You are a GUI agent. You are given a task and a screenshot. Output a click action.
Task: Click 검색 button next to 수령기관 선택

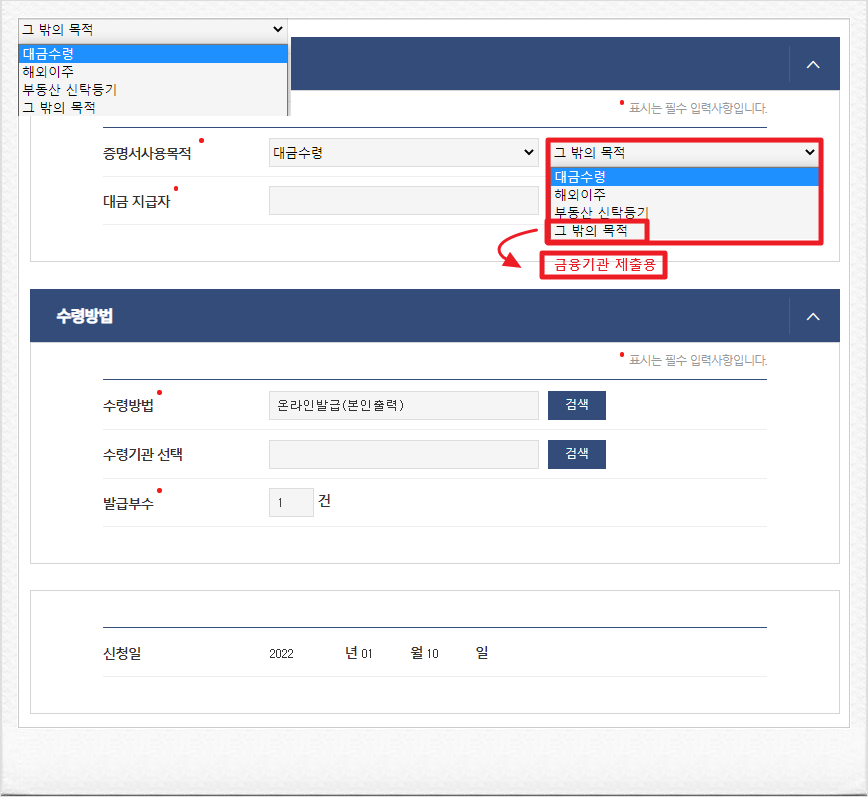point(577,454)
